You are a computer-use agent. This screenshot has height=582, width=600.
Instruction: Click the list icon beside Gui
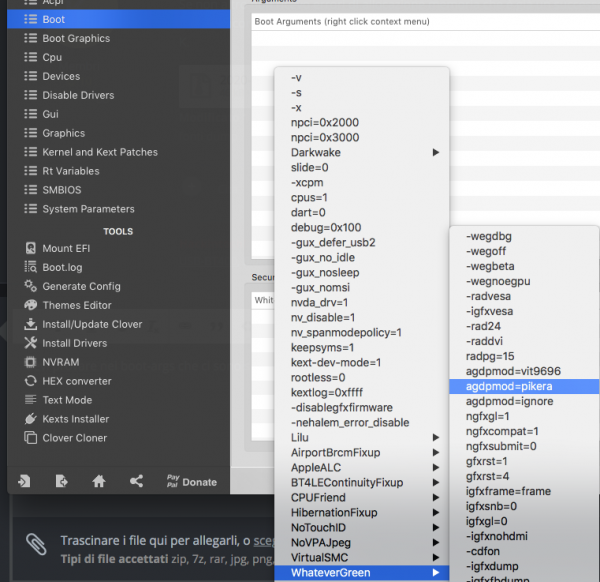[31, 114]
